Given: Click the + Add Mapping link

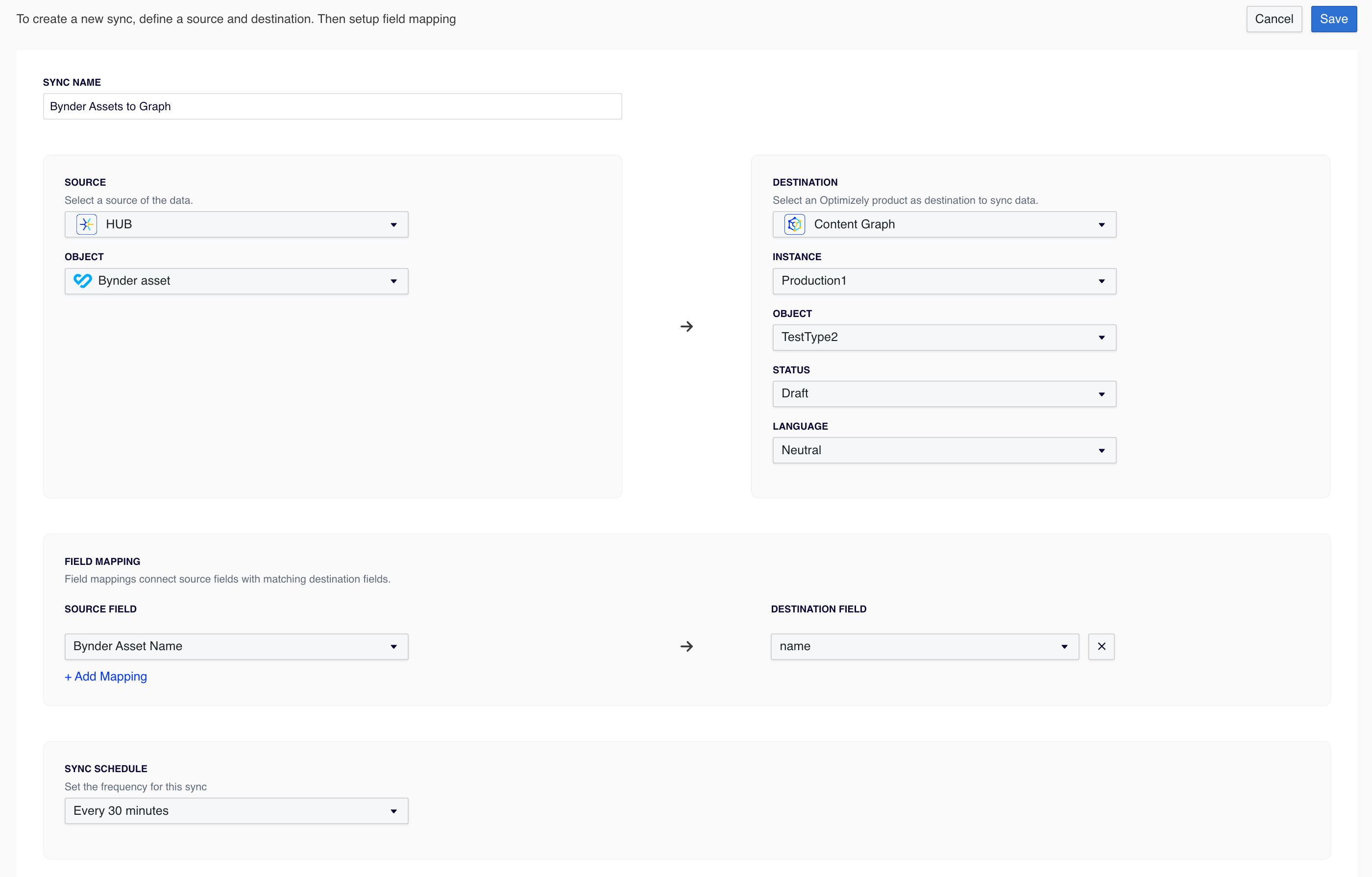Looking at the screenshot, I should tap(106, 677).
